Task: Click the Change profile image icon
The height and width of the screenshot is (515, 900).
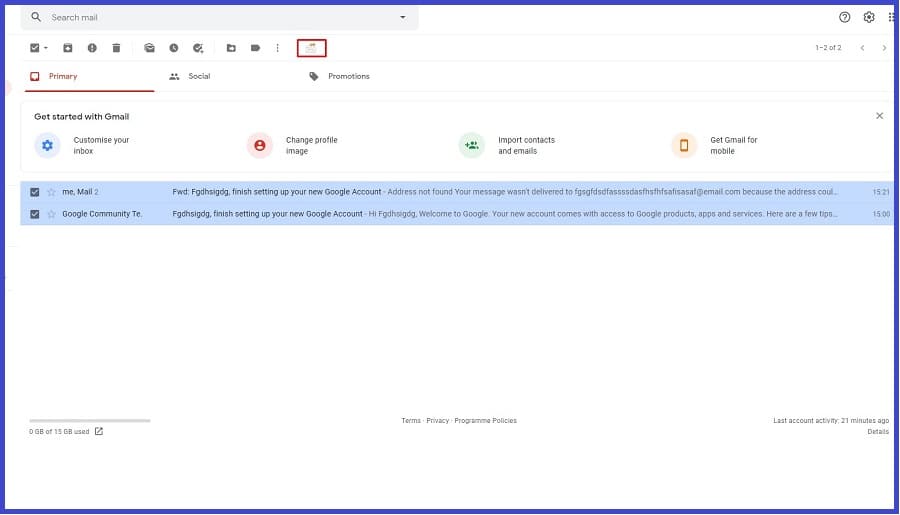Action: 259,145
